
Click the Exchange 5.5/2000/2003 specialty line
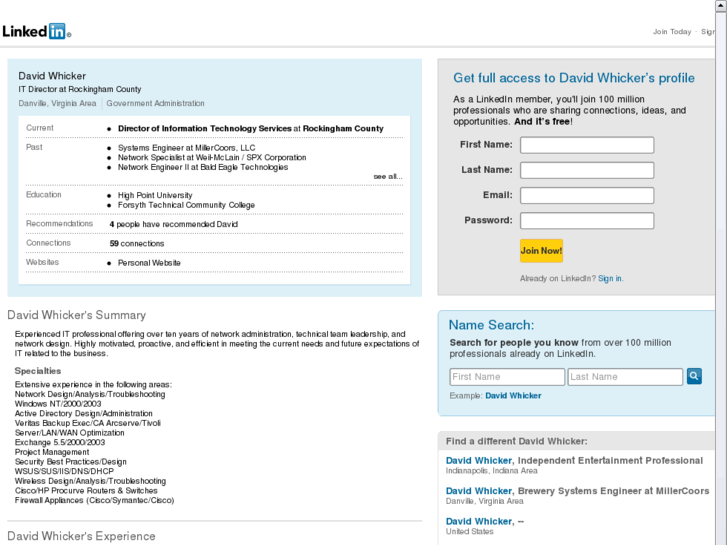pyautogui.click(x=60, y=442)
